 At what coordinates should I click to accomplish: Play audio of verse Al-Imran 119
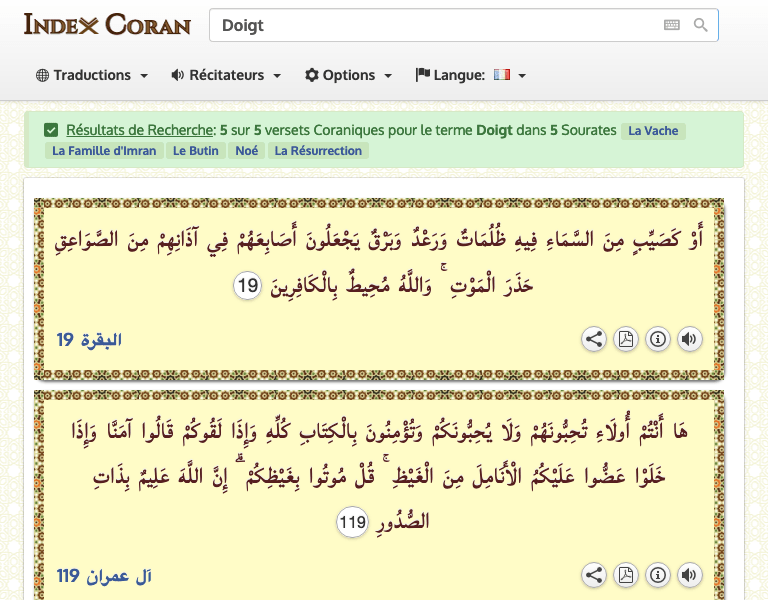[x=689, y=575]
